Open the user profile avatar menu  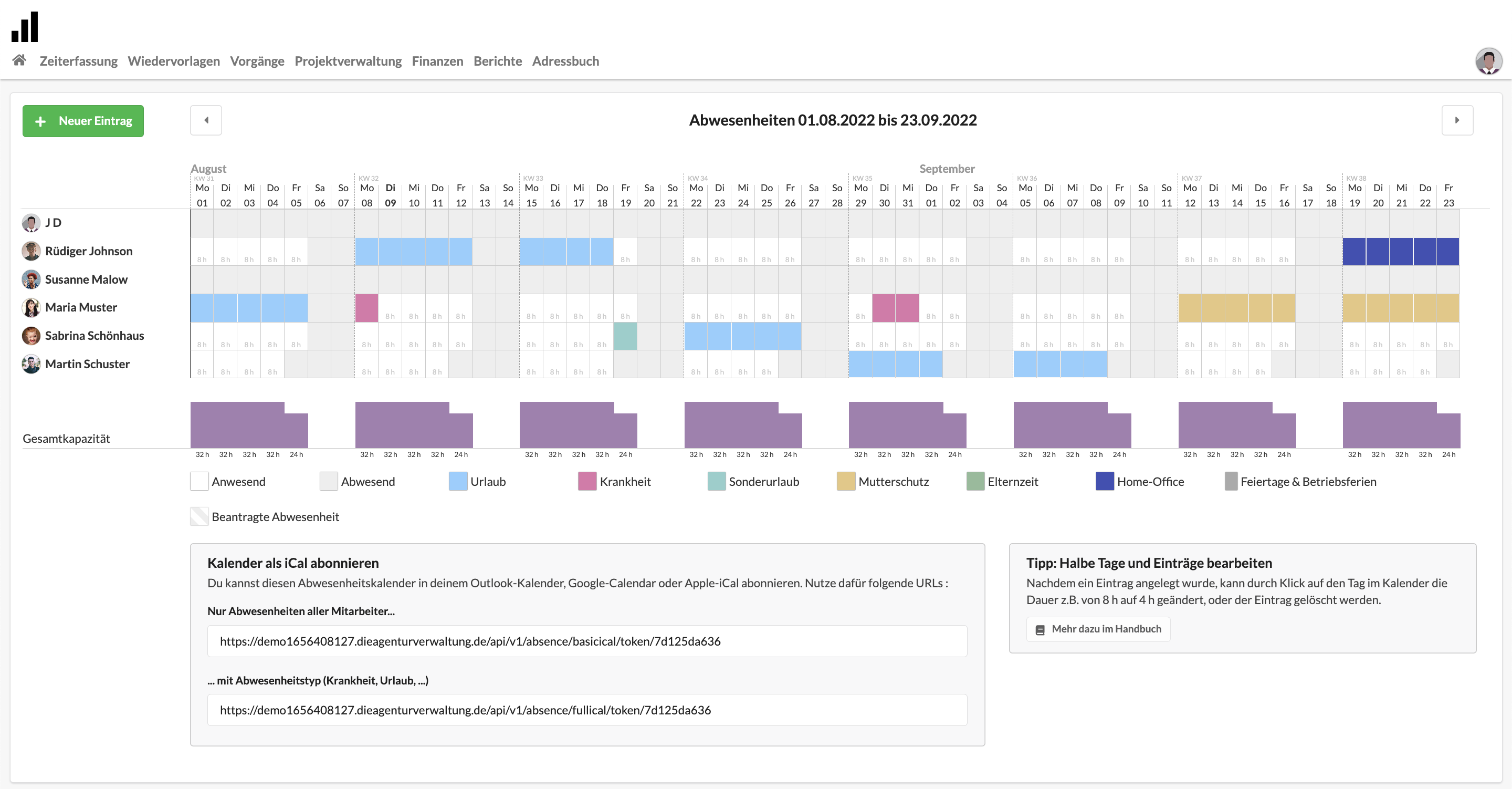coord(1488,61)
